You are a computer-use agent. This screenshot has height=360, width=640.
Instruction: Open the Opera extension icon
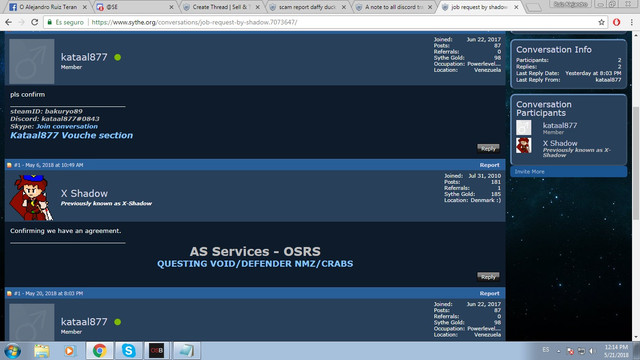[x=617, y=22]
